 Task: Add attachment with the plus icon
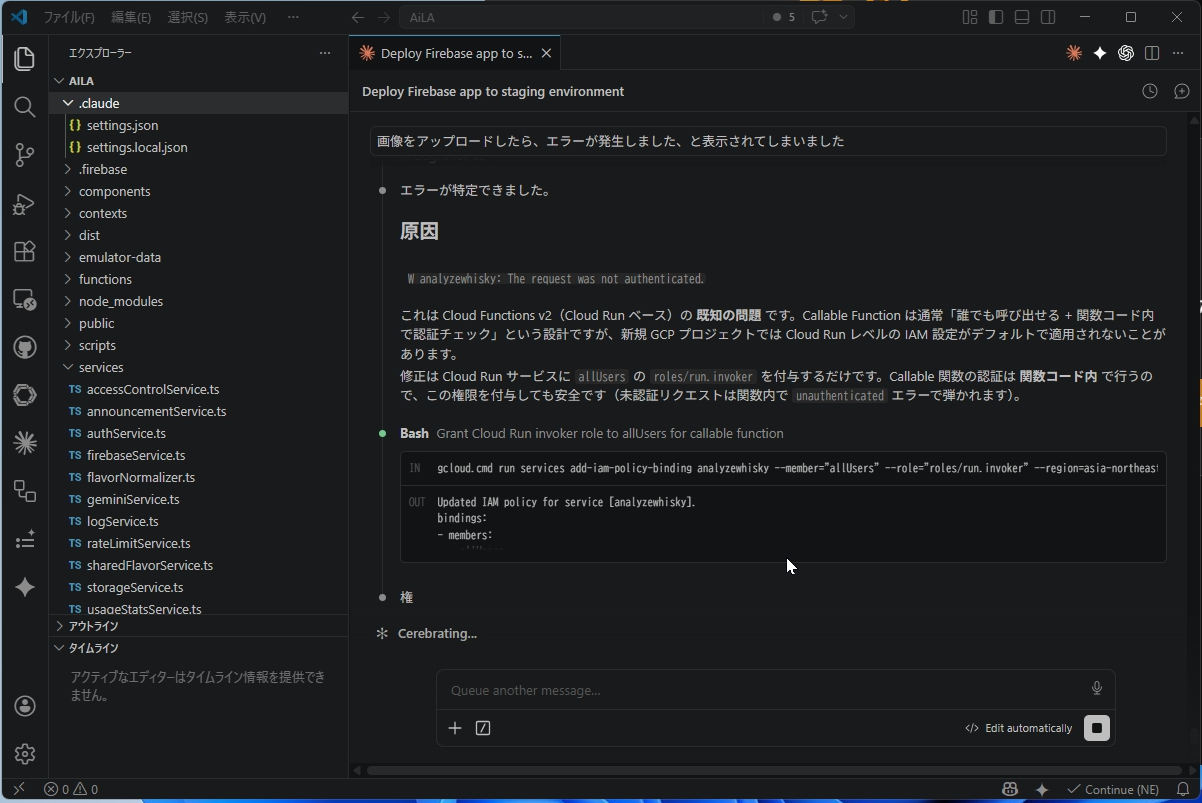[455, 728]
